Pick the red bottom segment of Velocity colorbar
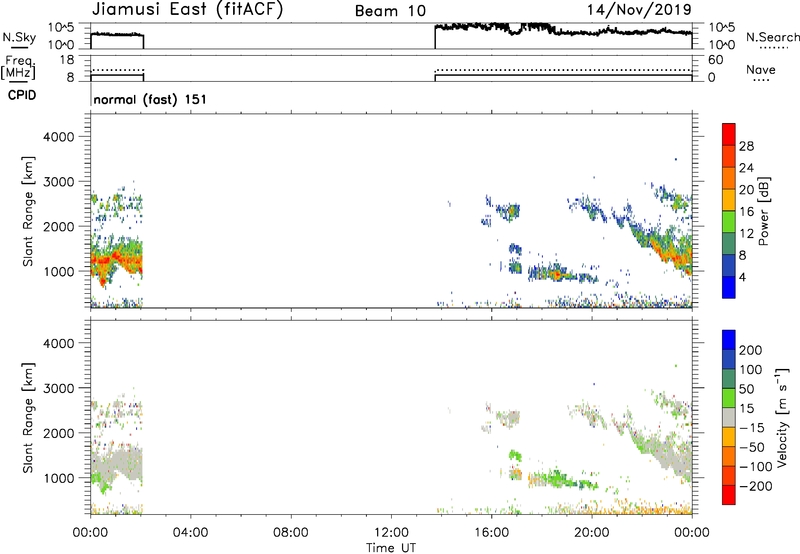Viewport: 800px width, 554px height. click(729, 495)
